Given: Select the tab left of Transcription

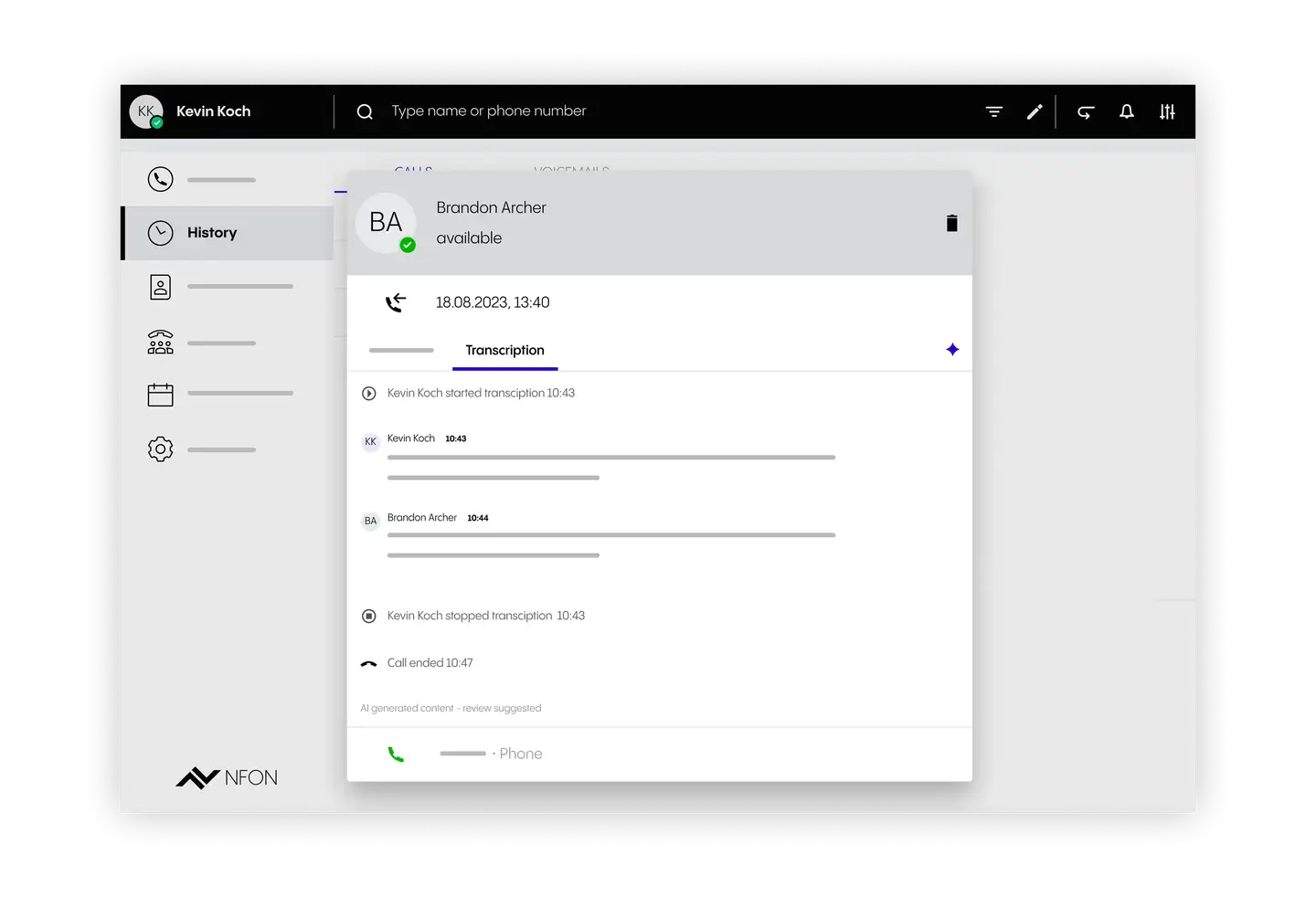Looking at the screenshot, I should coord(401,351).
